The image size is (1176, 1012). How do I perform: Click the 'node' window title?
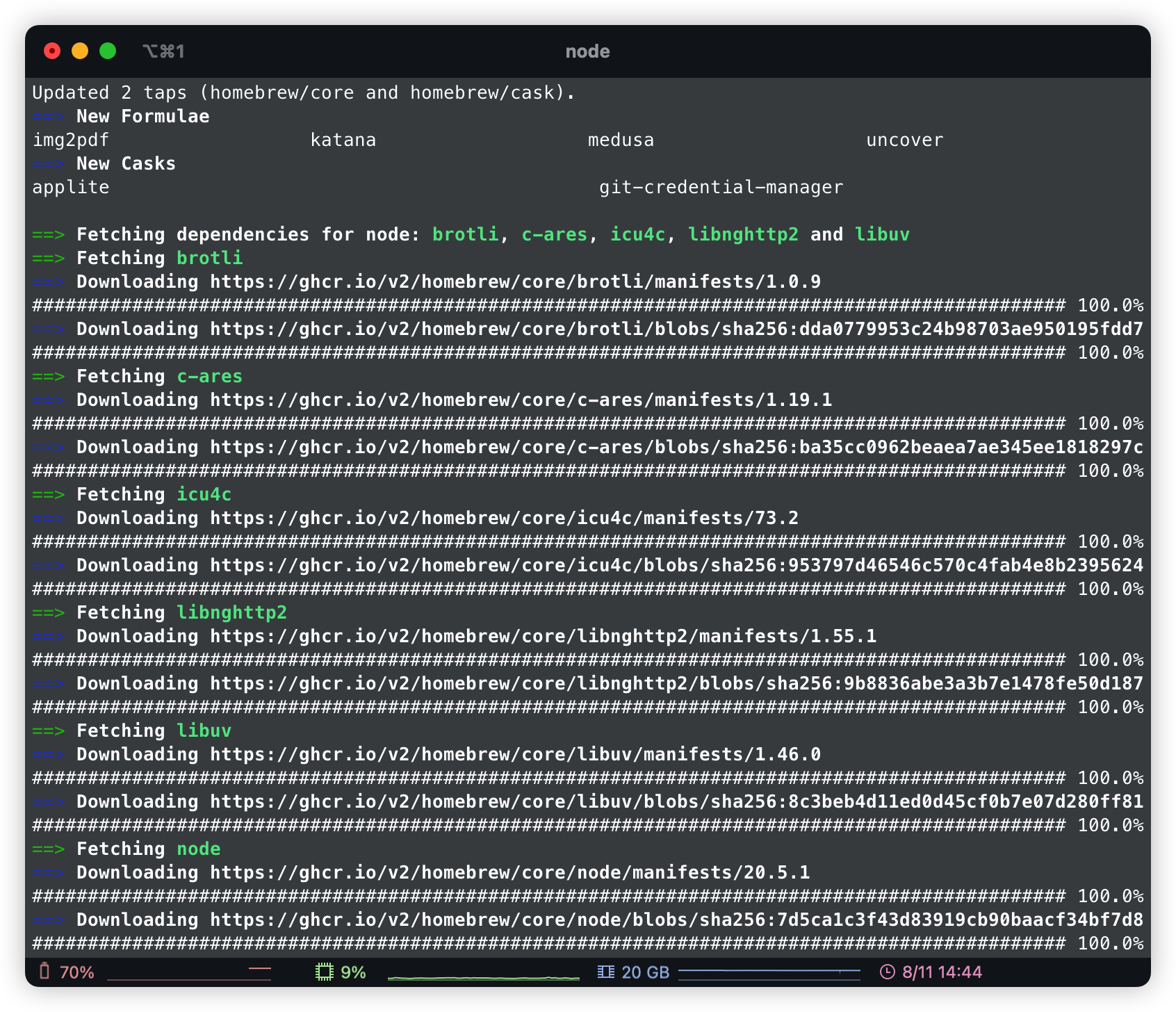pos(587,51)
